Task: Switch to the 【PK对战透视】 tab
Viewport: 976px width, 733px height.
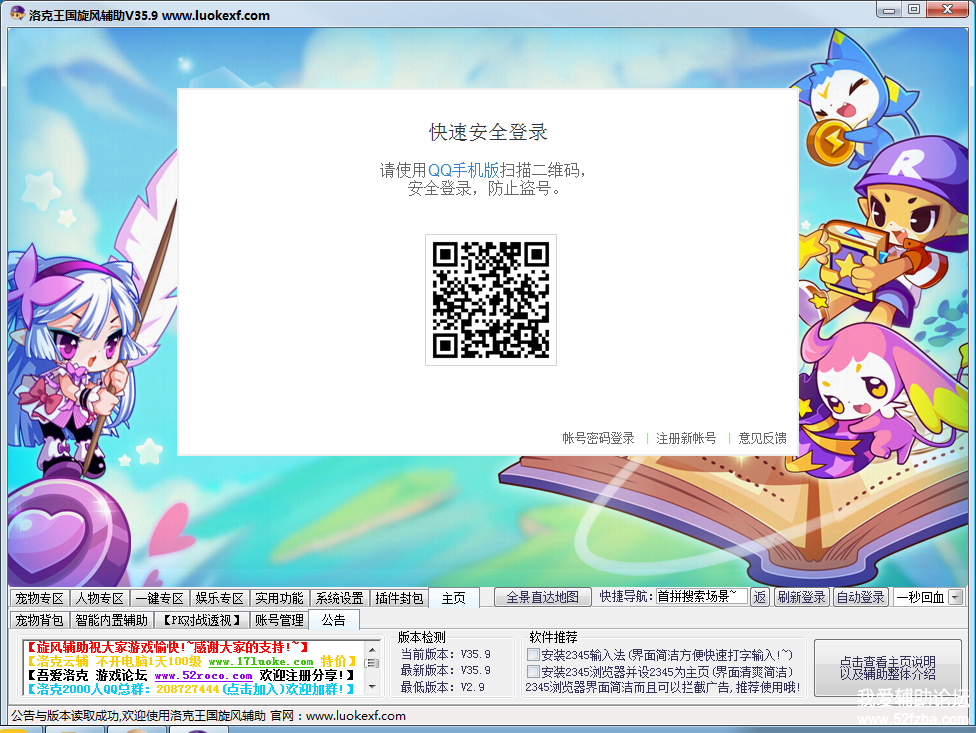Action: coord(201,620)
